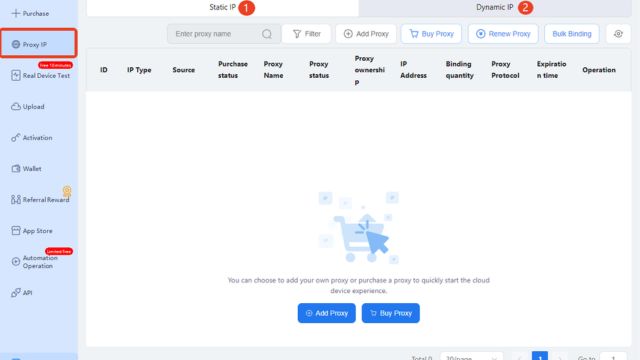The width and height of the screenshot is (640, 360).
Task: Click Add Proxy in the toolbar
Action: pos(366,34)
